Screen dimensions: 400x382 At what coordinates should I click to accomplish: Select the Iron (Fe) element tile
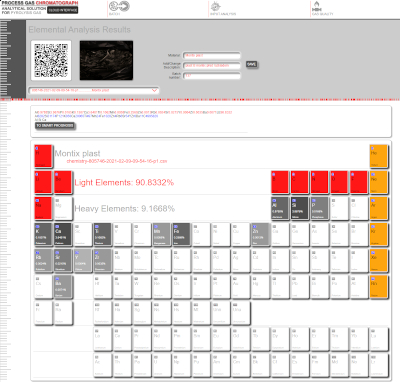tap(181, 235)
